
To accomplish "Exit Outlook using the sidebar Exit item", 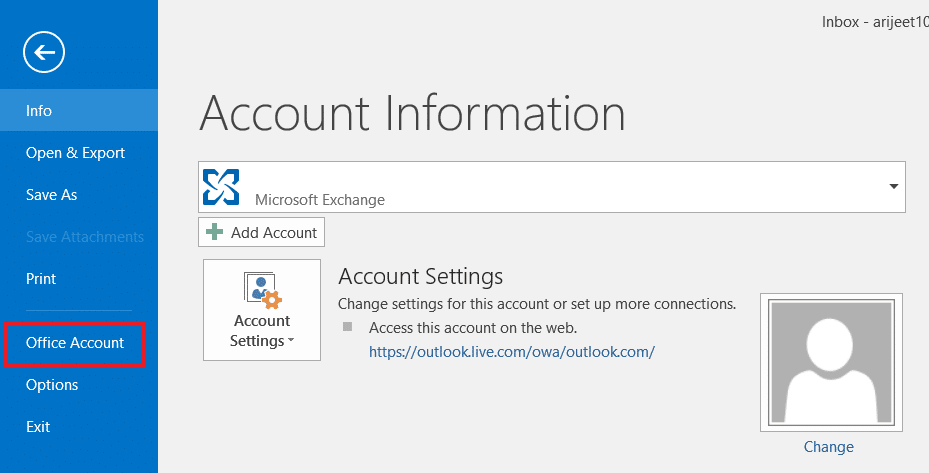I will tap(38, 427).
